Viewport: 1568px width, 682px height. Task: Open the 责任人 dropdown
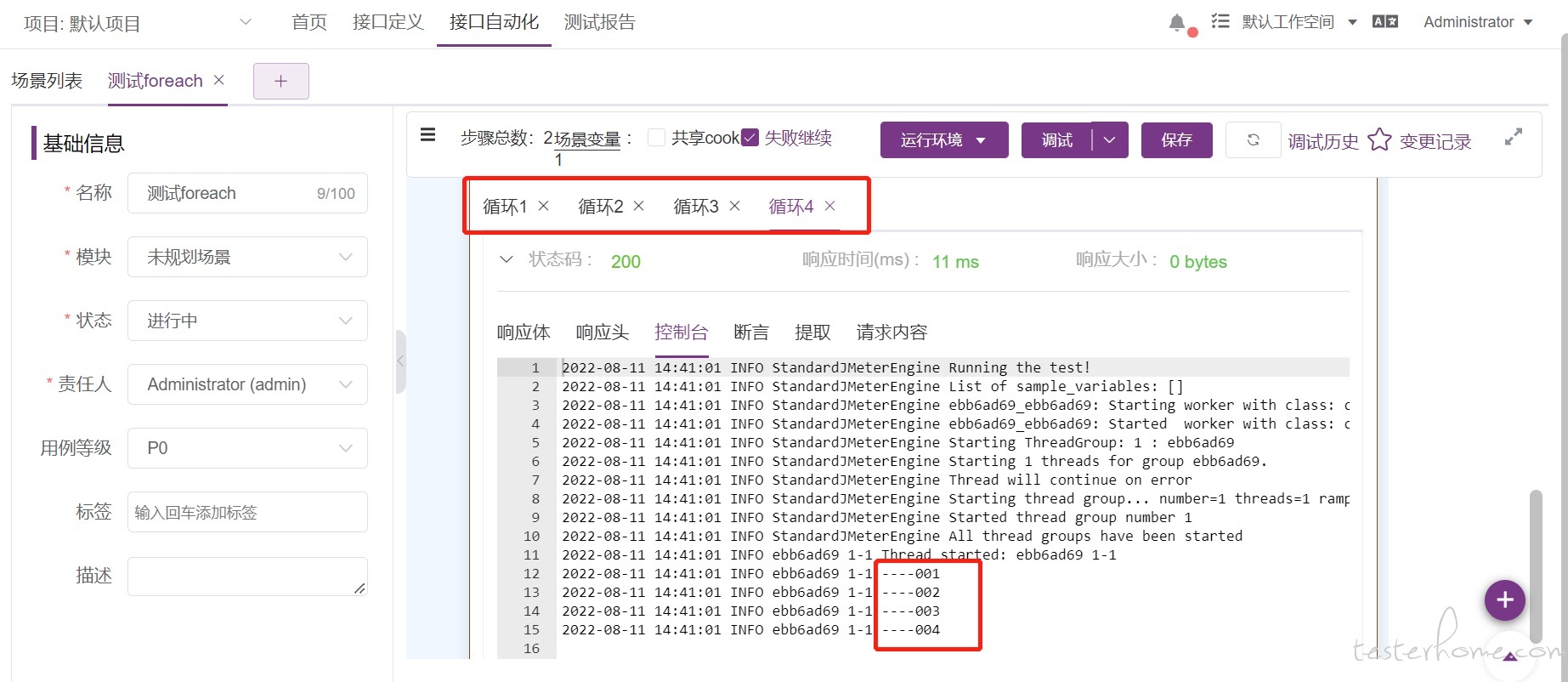pos(247,384)
